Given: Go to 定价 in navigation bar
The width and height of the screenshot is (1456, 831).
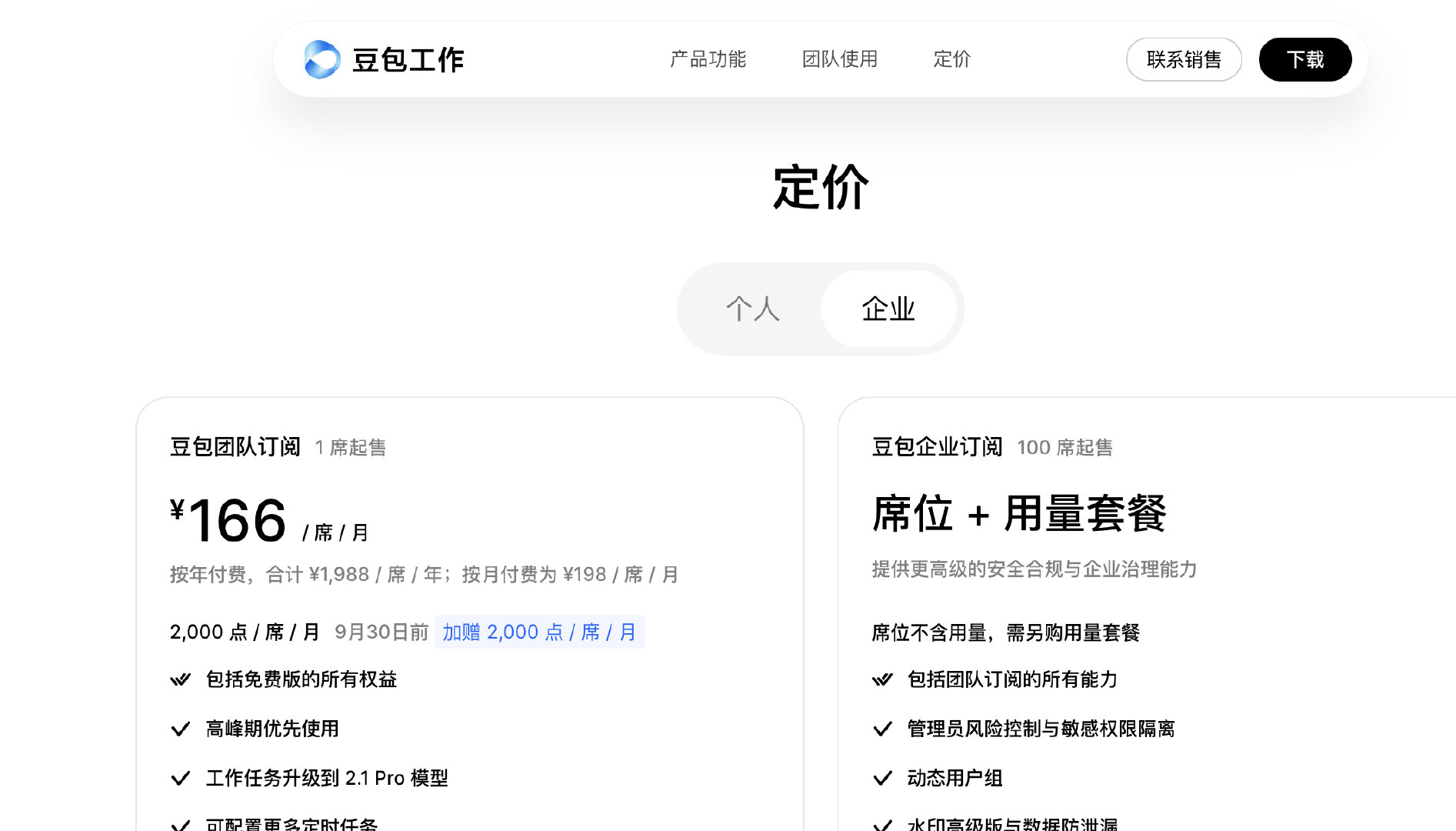Looking at the screenshot, I should (952, 59).
